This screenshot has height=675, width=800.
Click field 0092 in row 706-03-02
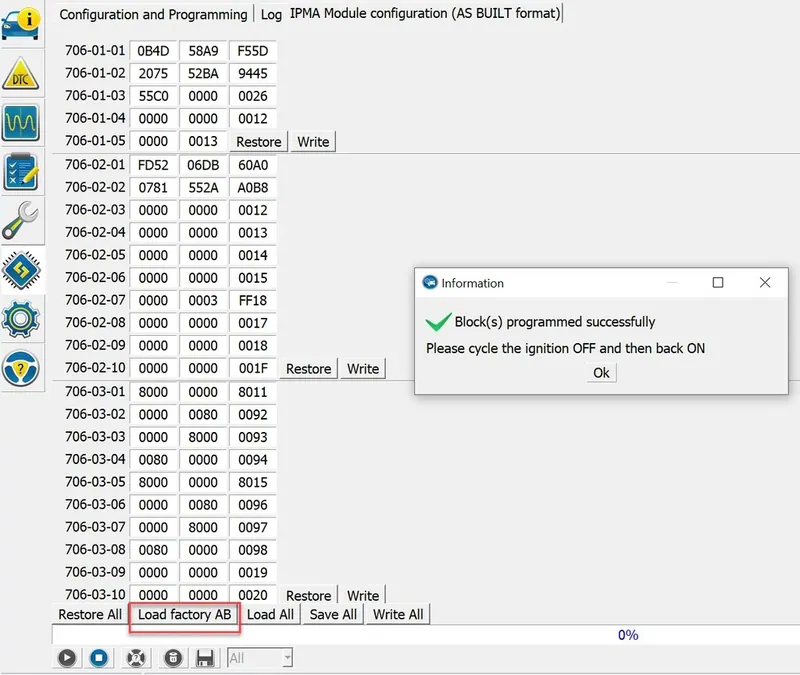pos(253,415)
